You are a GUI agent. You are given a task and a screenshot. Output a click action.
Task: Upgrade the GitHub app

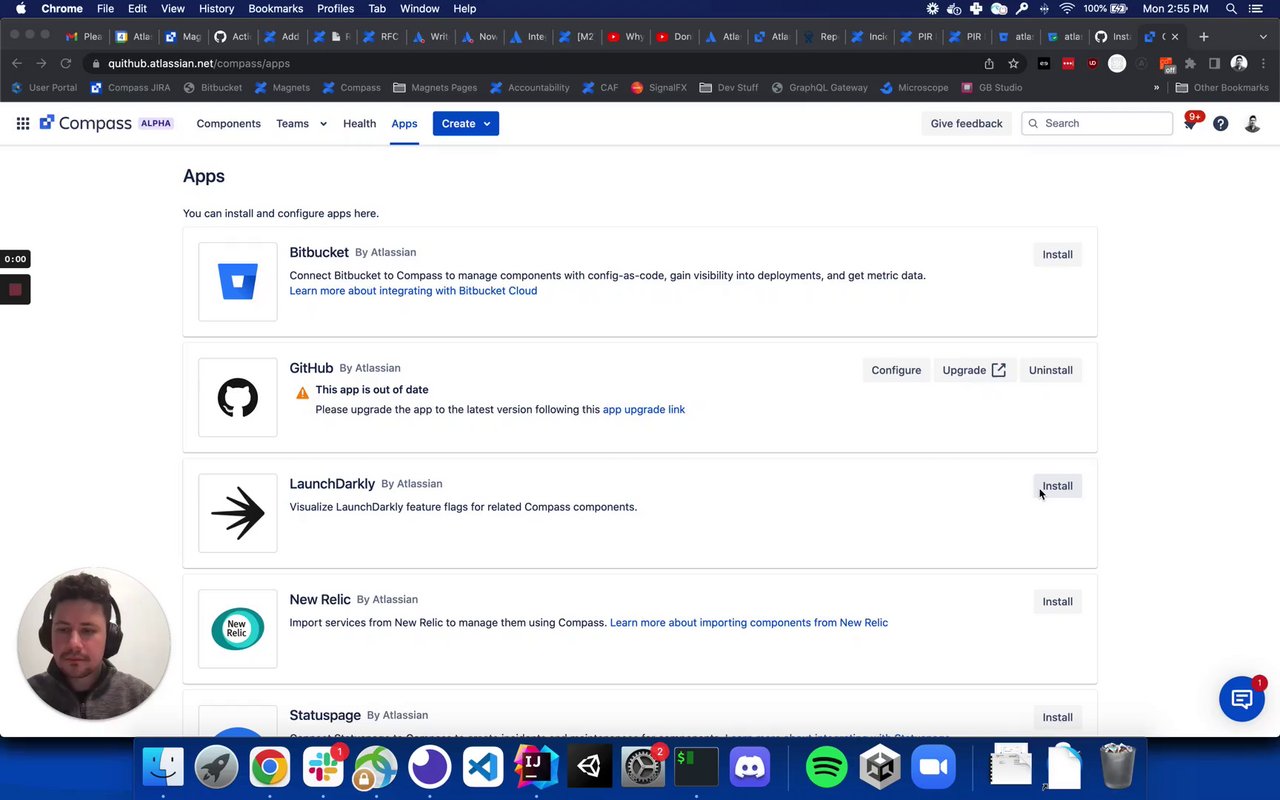click(974, 370)
